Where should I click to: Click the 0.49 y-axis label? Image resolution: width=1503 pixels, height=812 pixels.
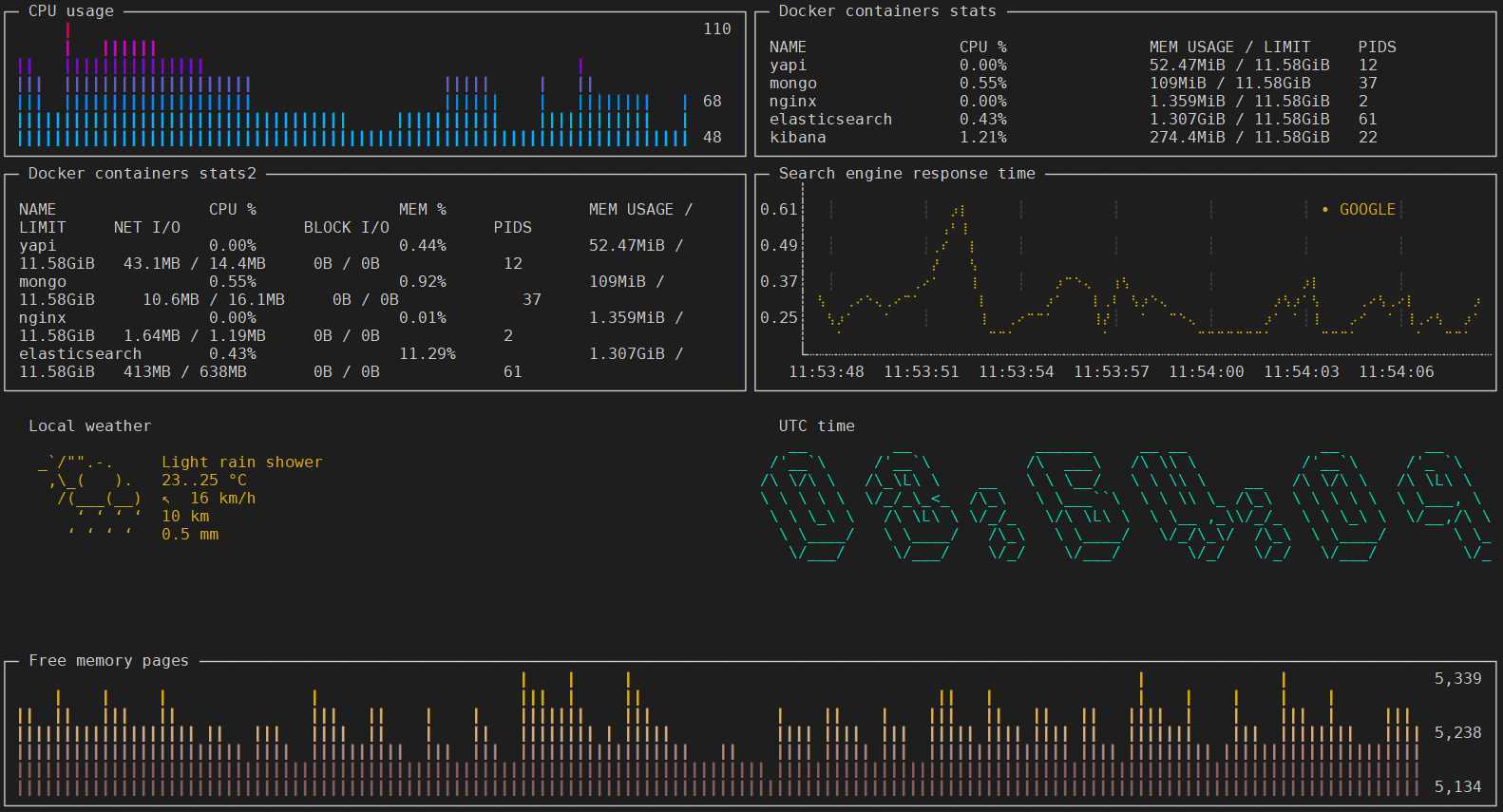coord(779,245)
